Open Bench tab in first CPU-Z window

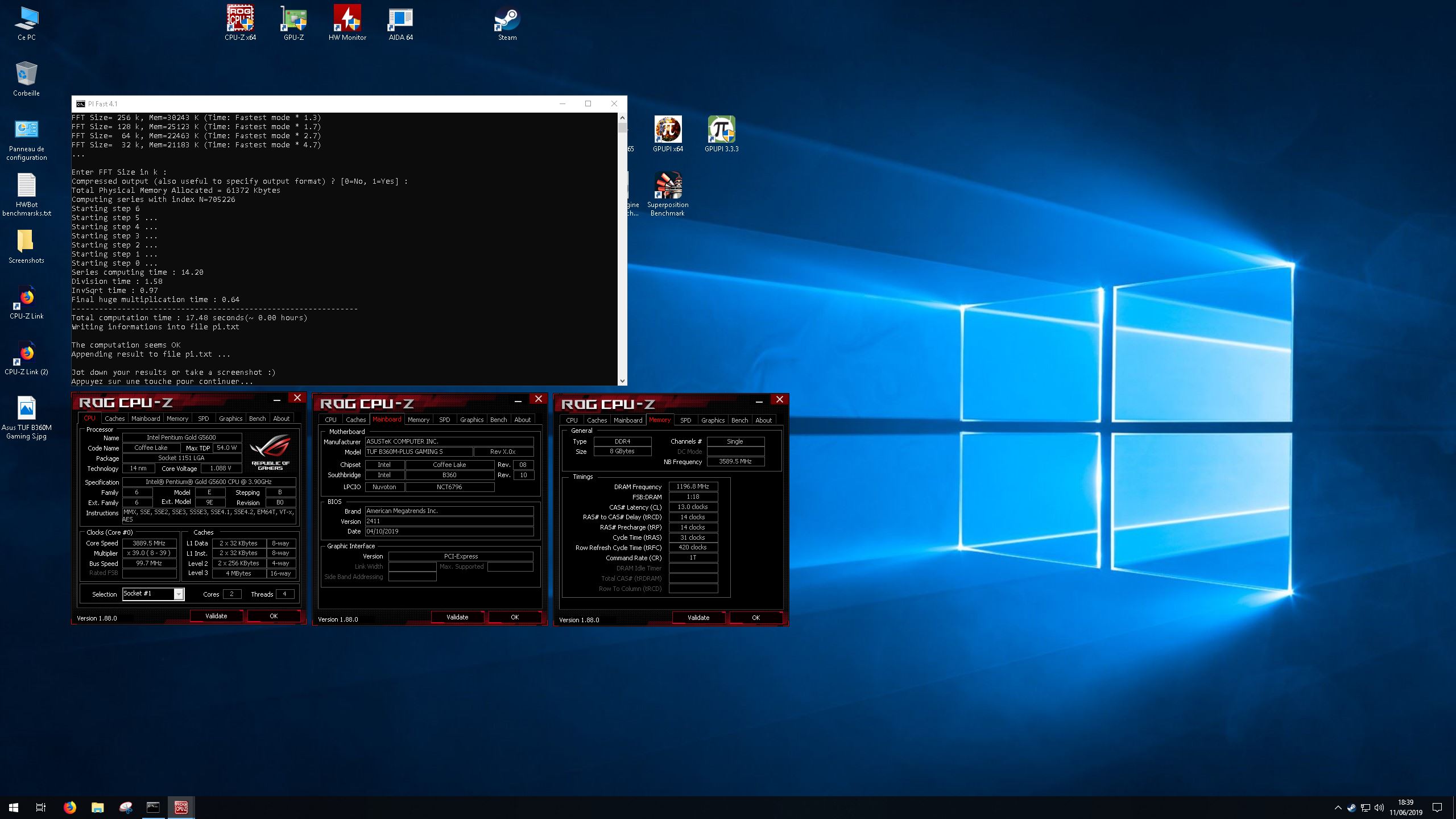[257, 418]
